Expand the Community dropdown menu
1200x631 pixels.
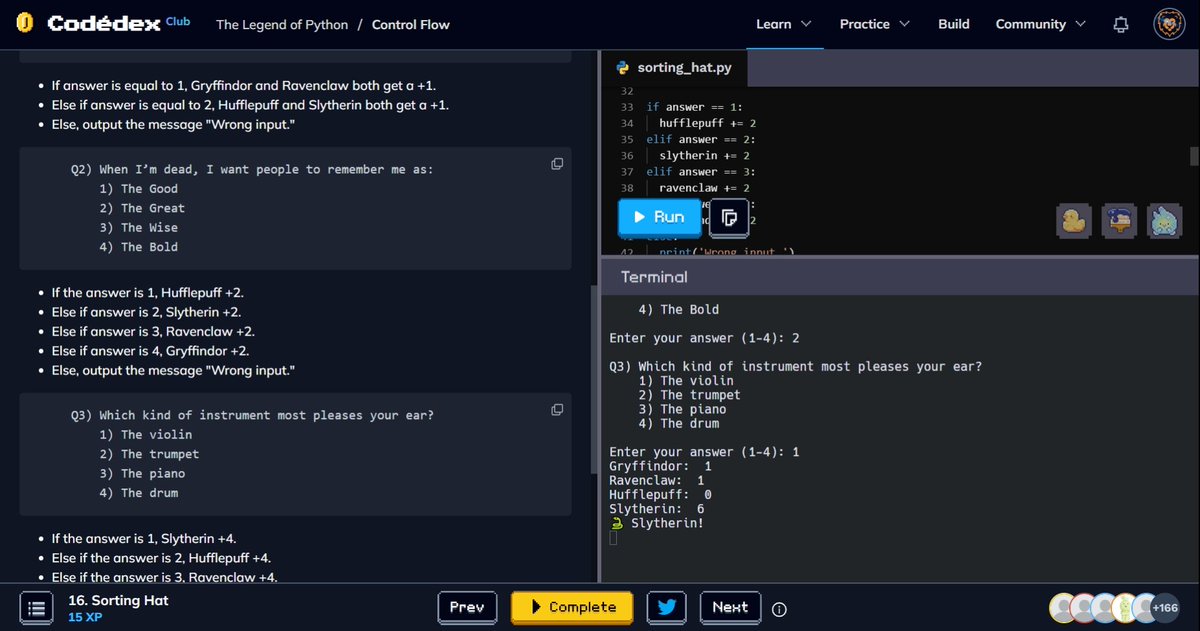pyautogui.click(x=1040, y=24)
